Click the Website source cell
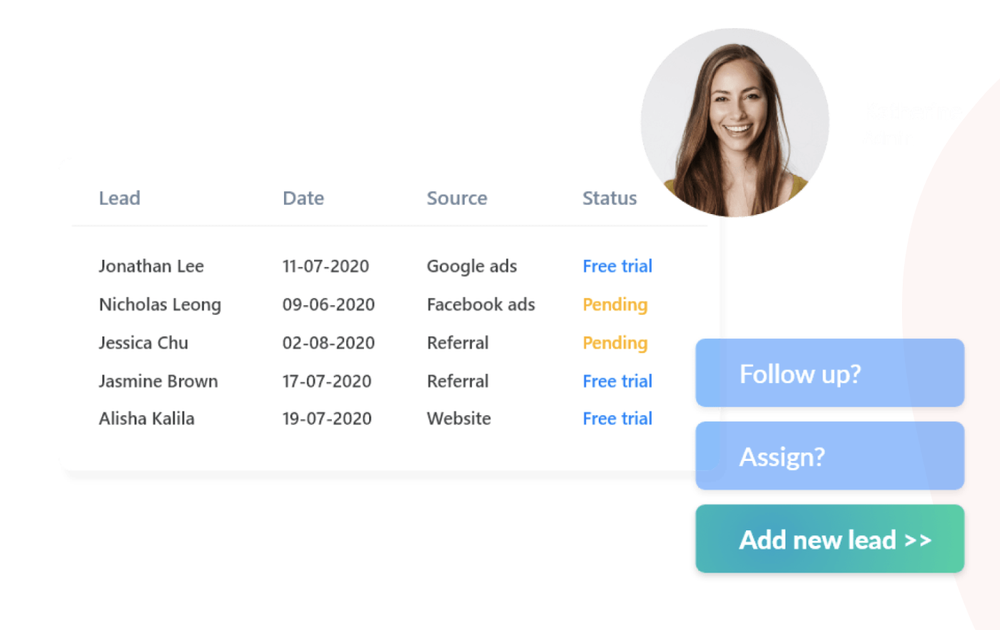 [x=459, y=418]
